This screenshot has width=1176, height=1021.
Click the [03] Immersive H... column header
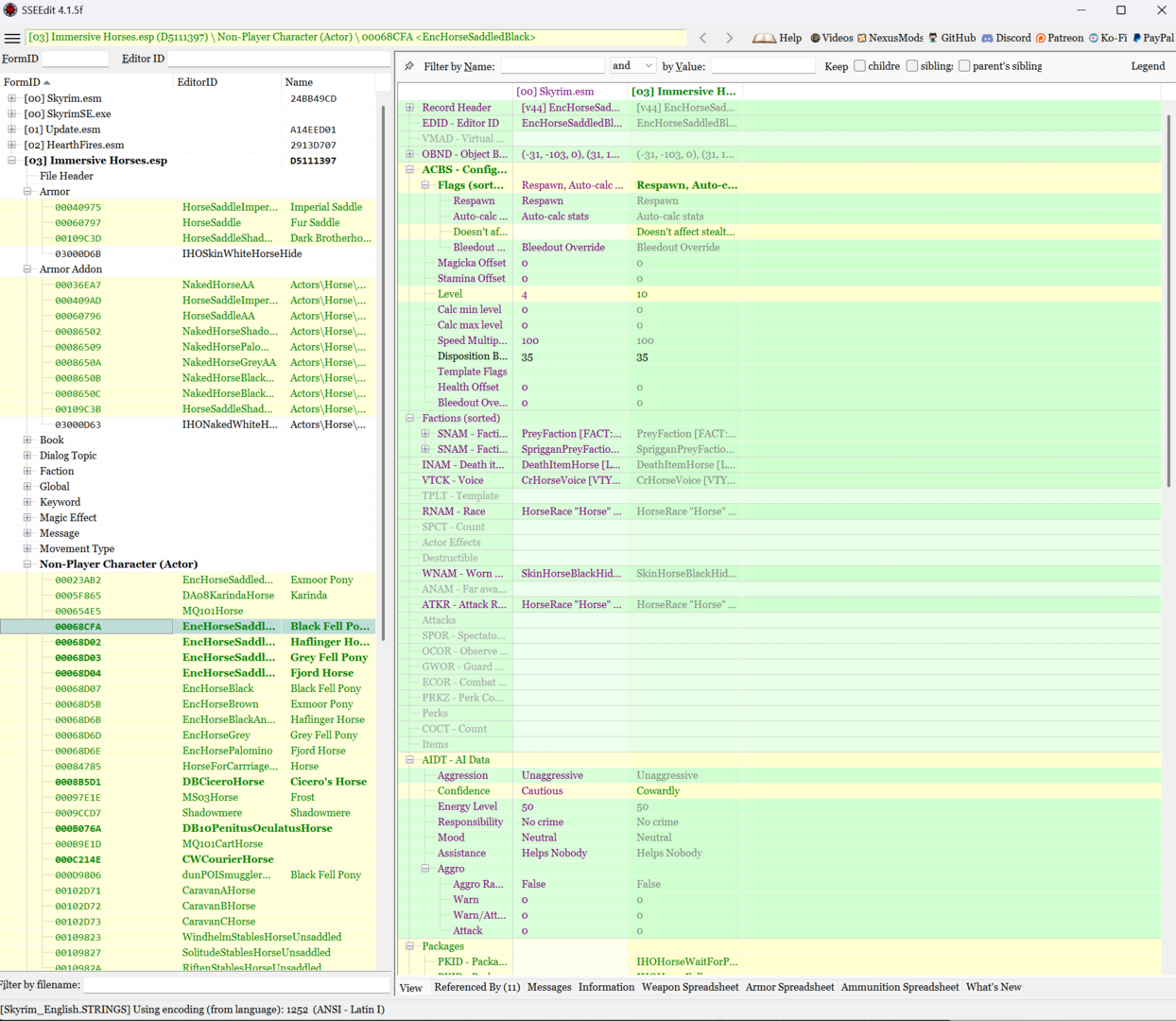click(x=686, y=92)
